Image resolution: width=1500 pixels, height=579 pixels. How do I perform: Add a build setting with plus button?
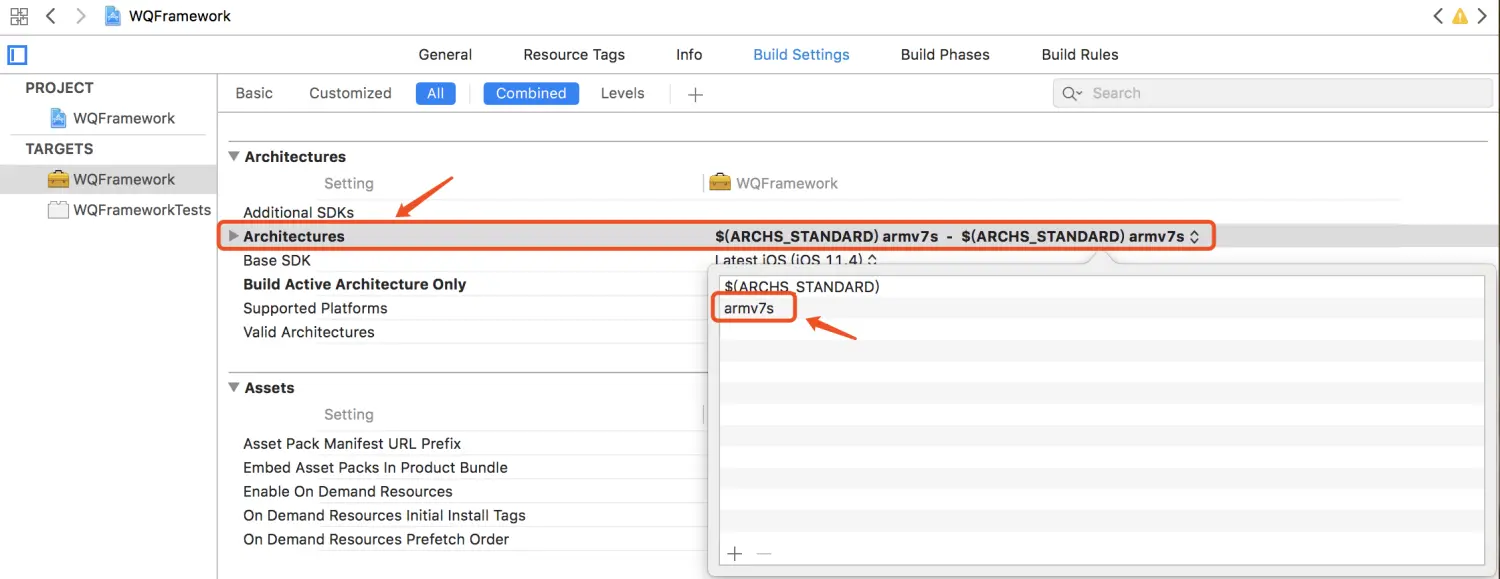(696, 94)
